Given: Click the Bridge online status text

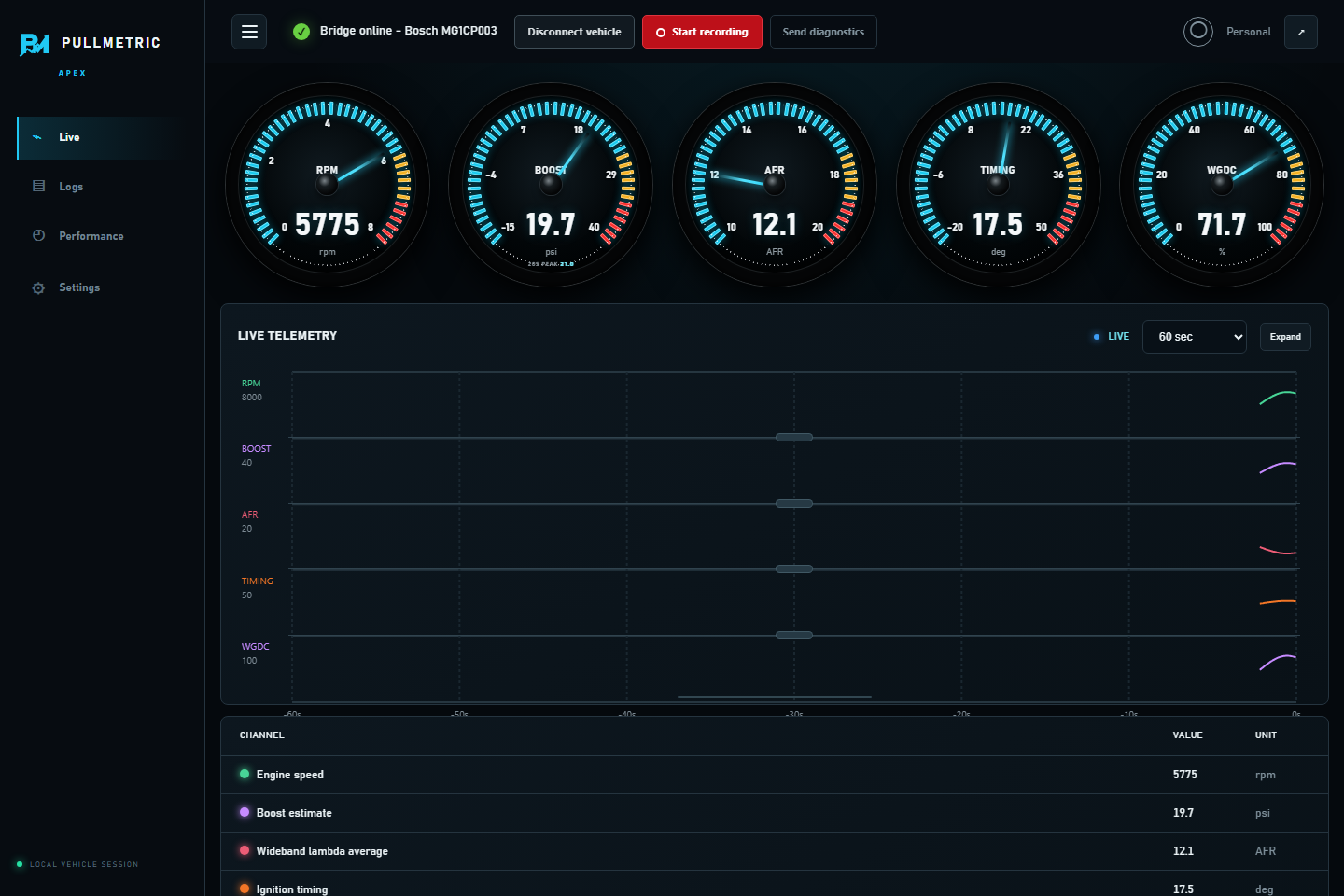Looking at the screenshot, I should tap(408, 31).
